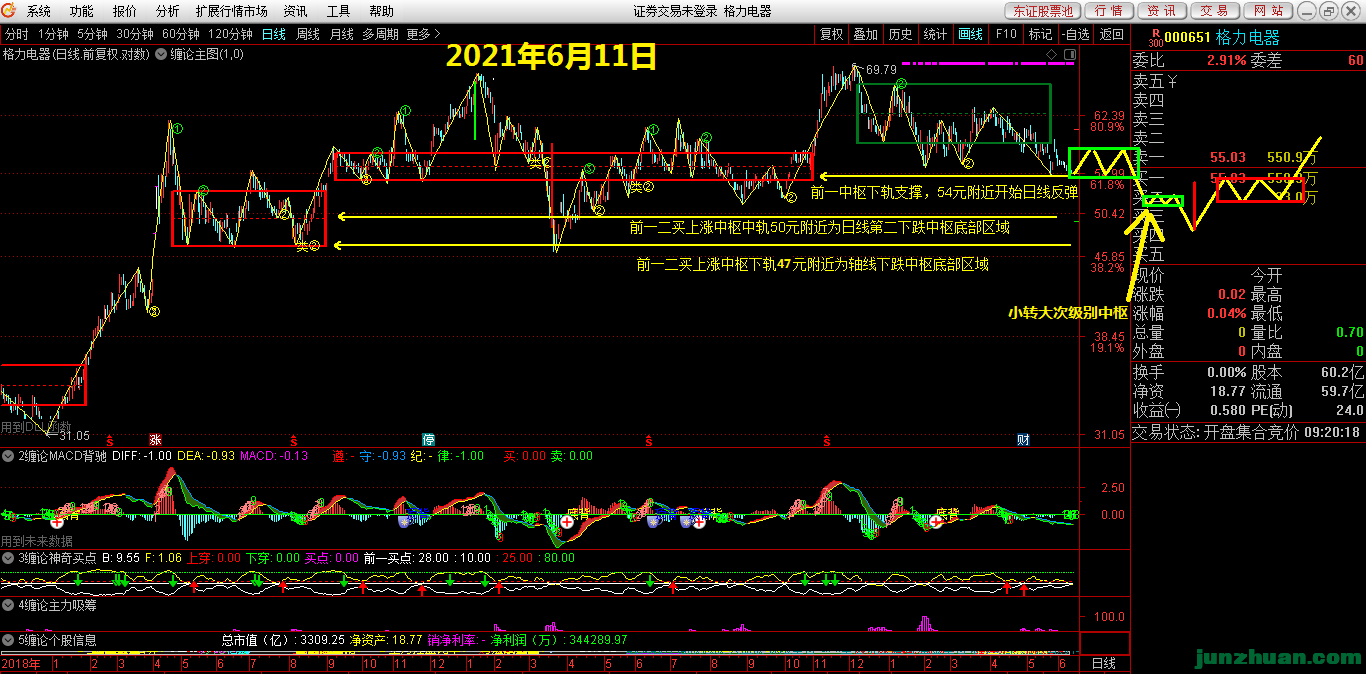Toggle 复权 price adjustment
The image size is (1366, 674).
(x=832, y=34)
